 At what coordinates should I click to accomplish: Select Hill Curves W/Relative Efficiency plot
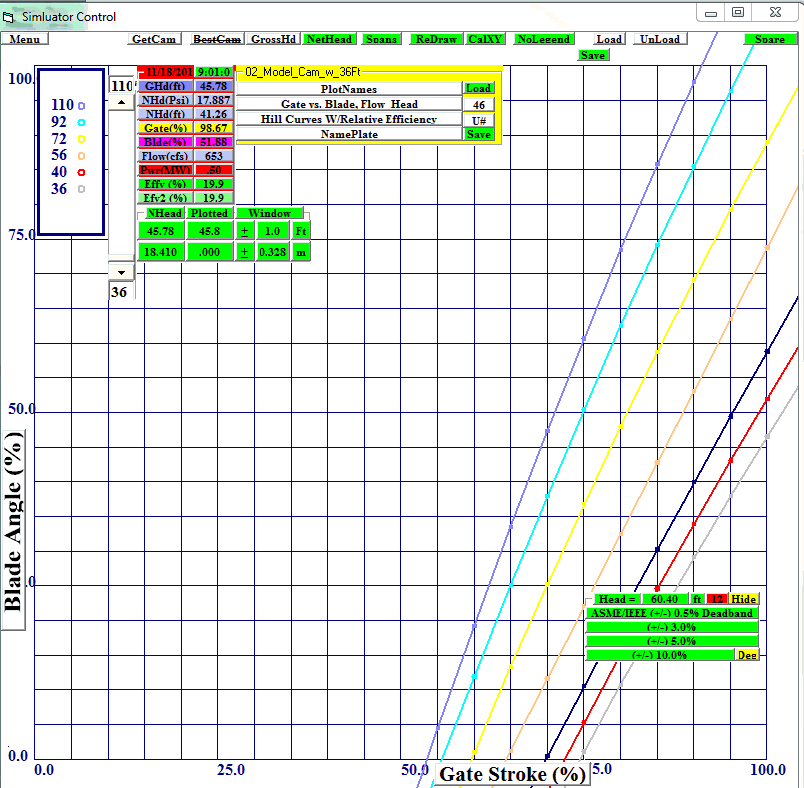click(349, 119)
